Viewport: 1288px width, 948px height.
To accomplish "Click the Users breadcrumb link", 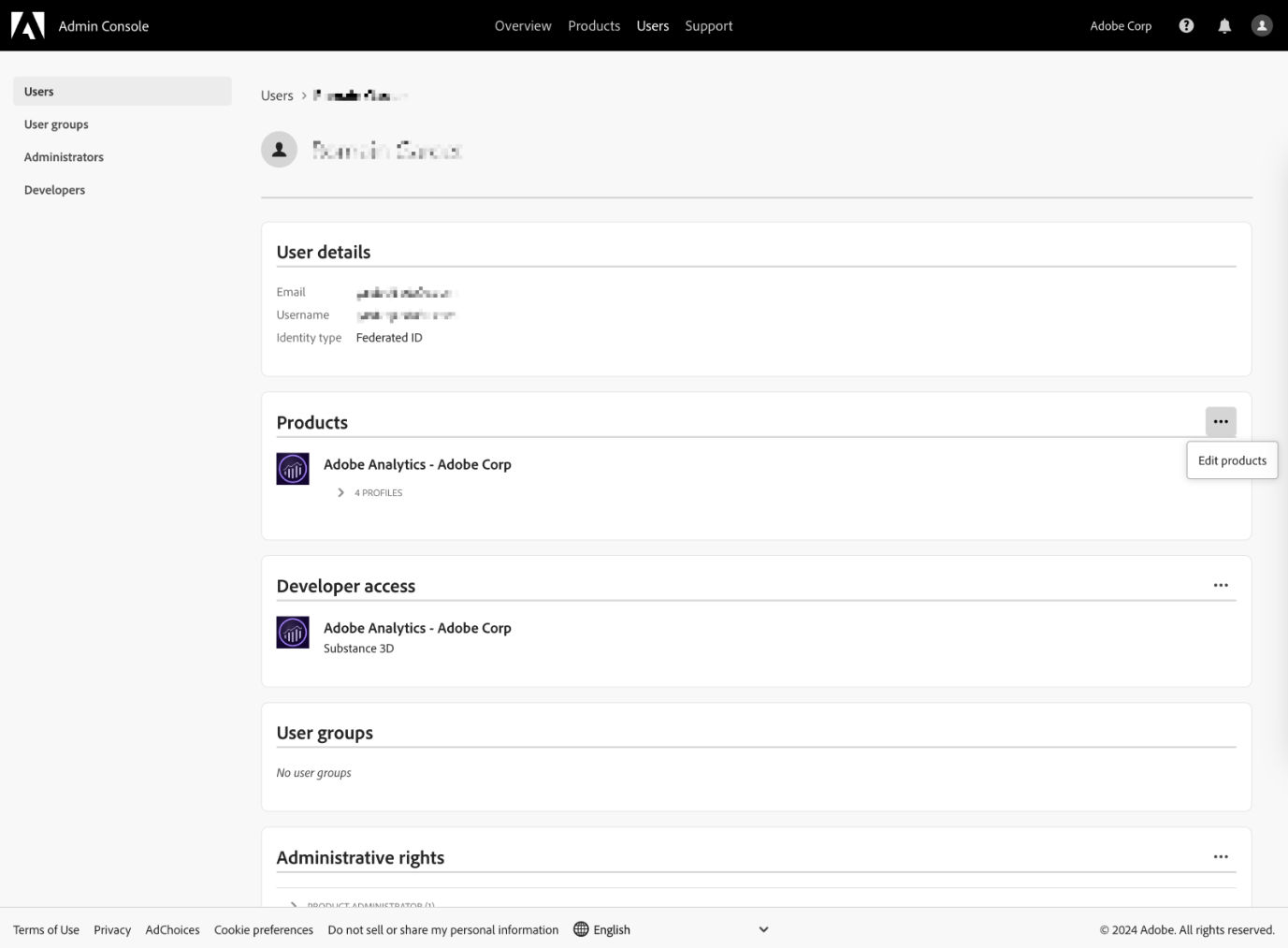I will (x=277, y=95).
